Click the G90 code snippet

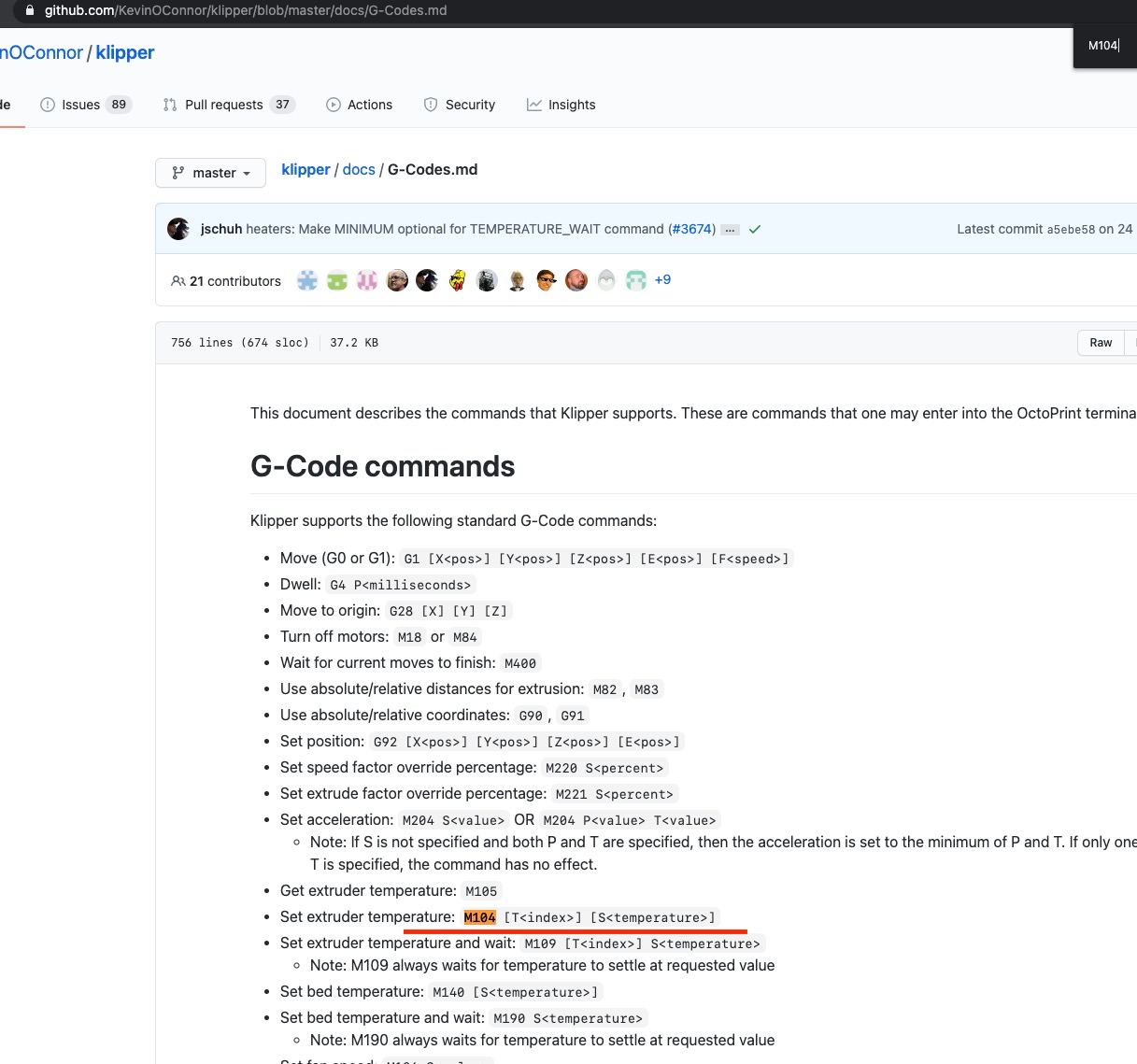(x=531, y=716)
